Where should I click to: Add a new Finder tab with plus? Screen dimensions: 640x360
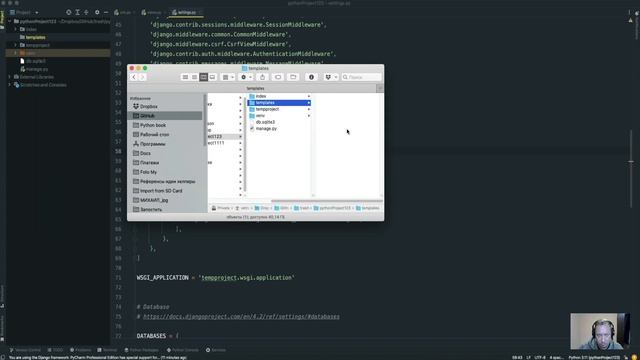pyautogui.click(x=380, y=88)
